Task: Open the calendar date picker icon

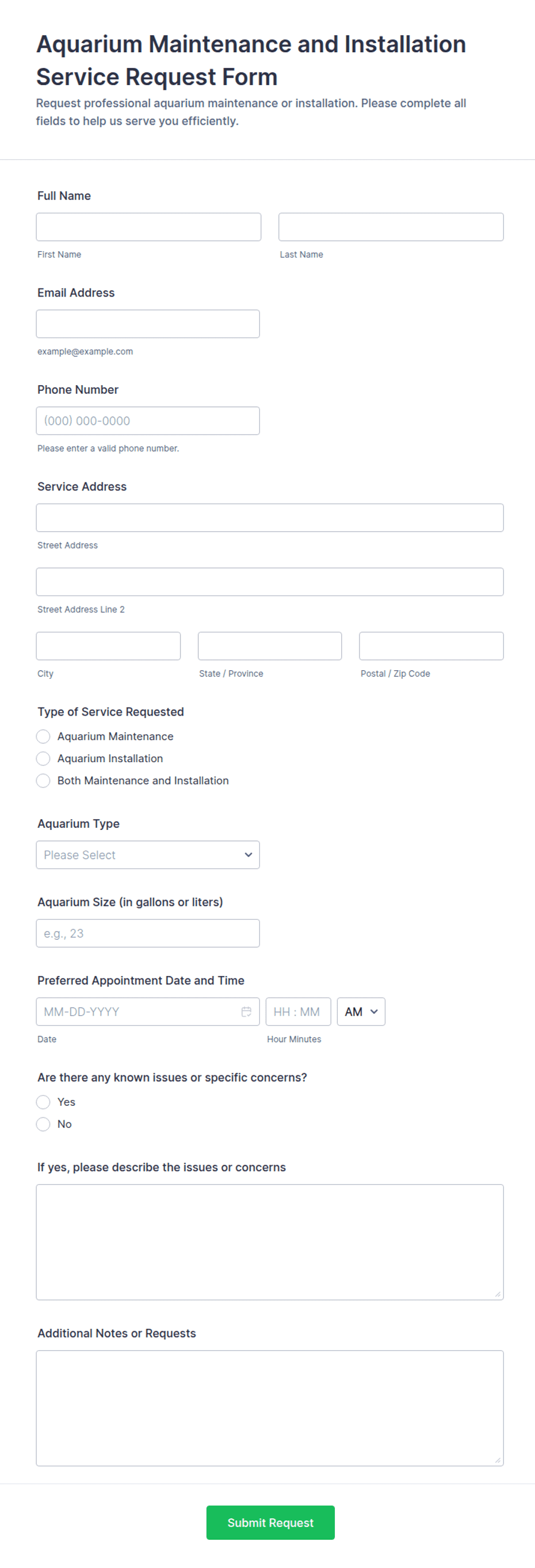Action: coord(246,1011)
